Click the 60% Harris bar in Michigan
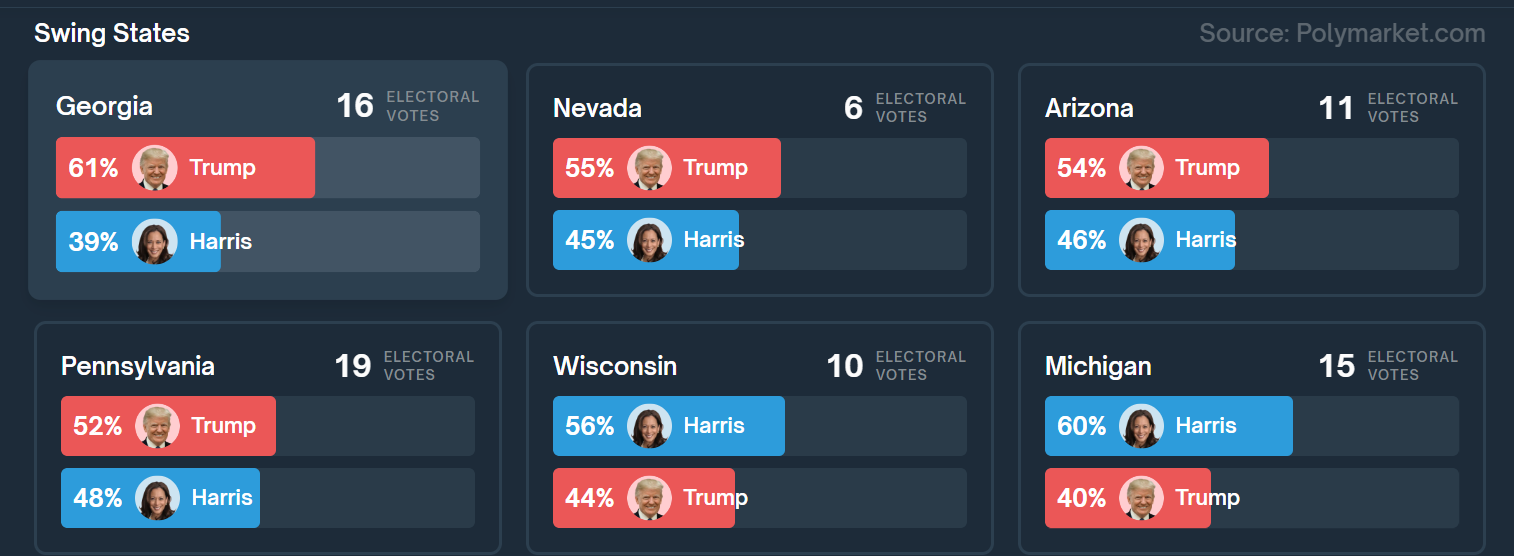The image size is (1514, 556). tap(1169, 426)
